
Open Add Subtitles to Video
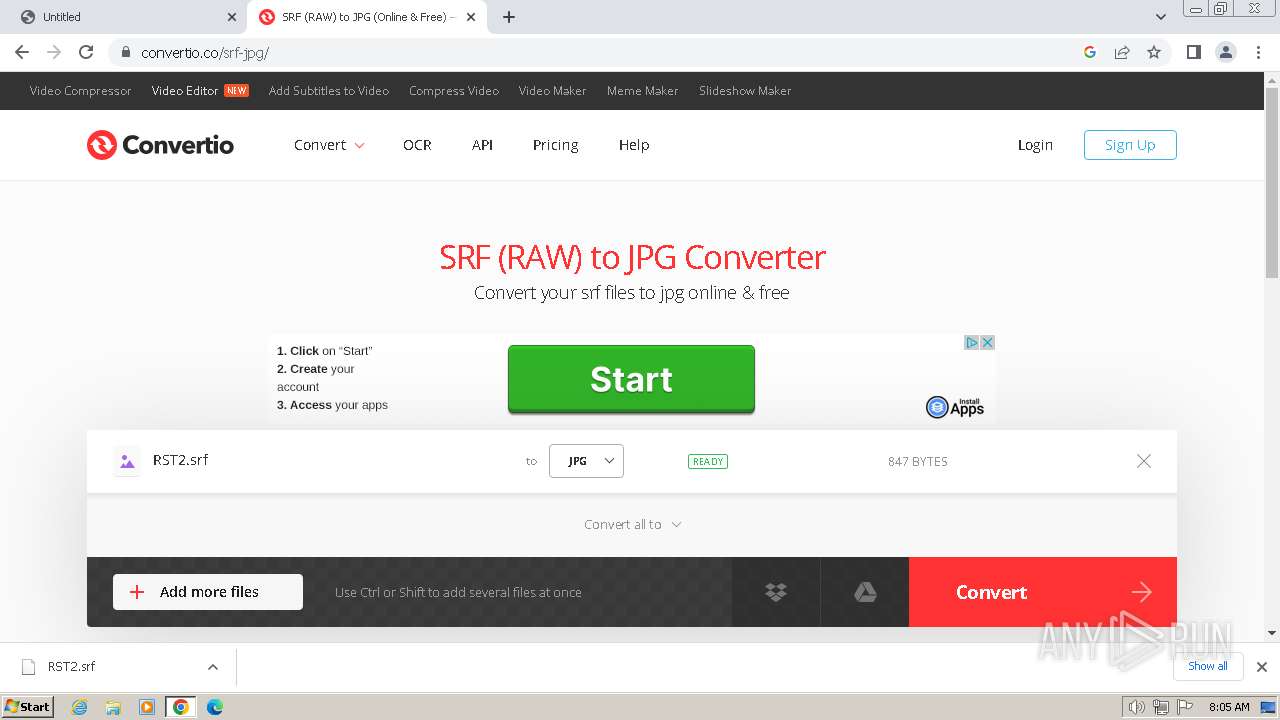tap(329, 91)
